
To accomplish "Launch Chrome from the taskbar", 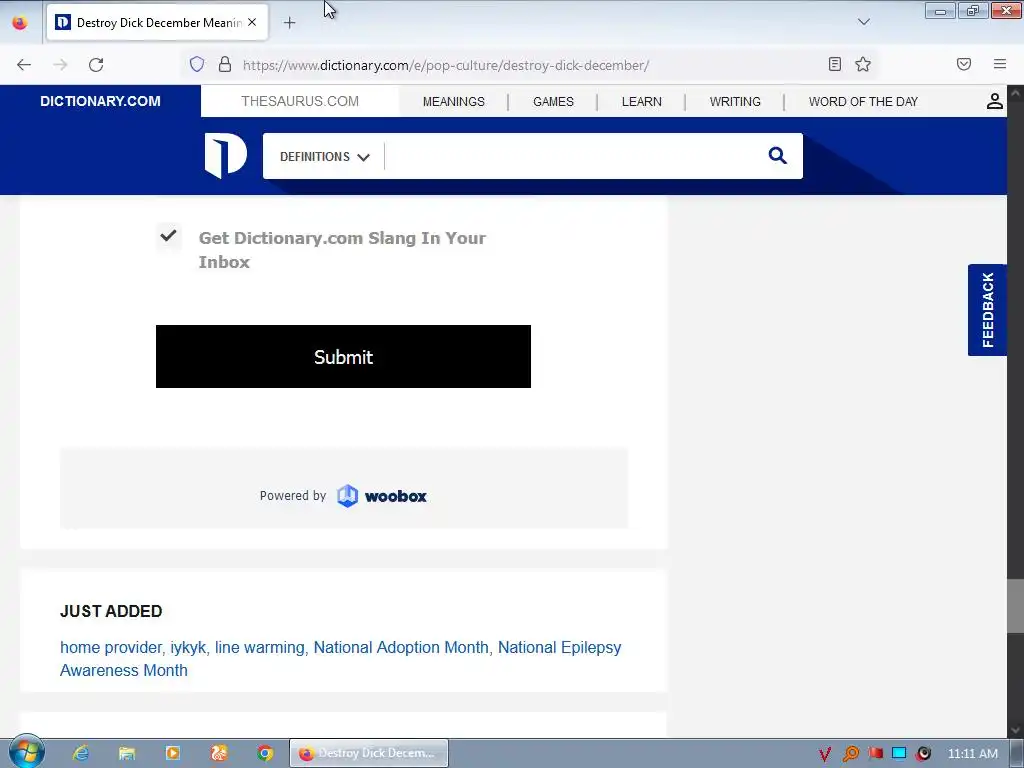I will (264, 753).
